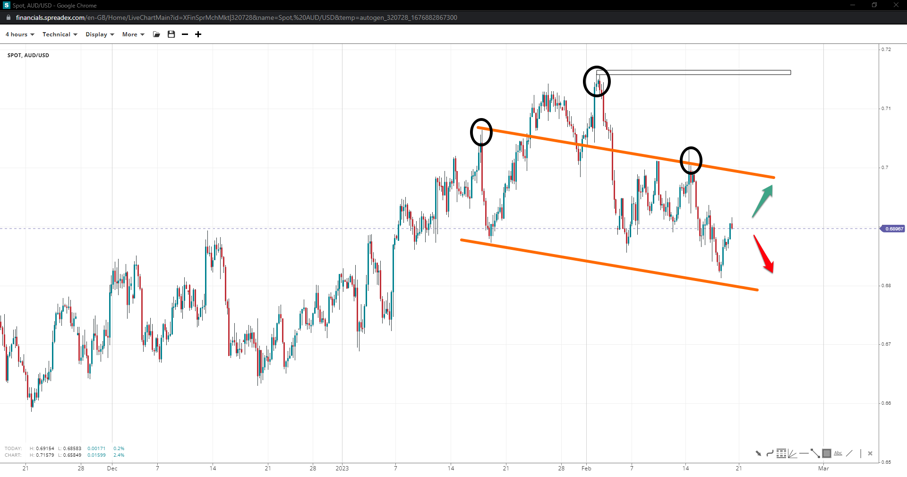This screenshot has height=477, width=907.
Task: Select the arrow drawing tool
Action: click(x=758, y=454)
